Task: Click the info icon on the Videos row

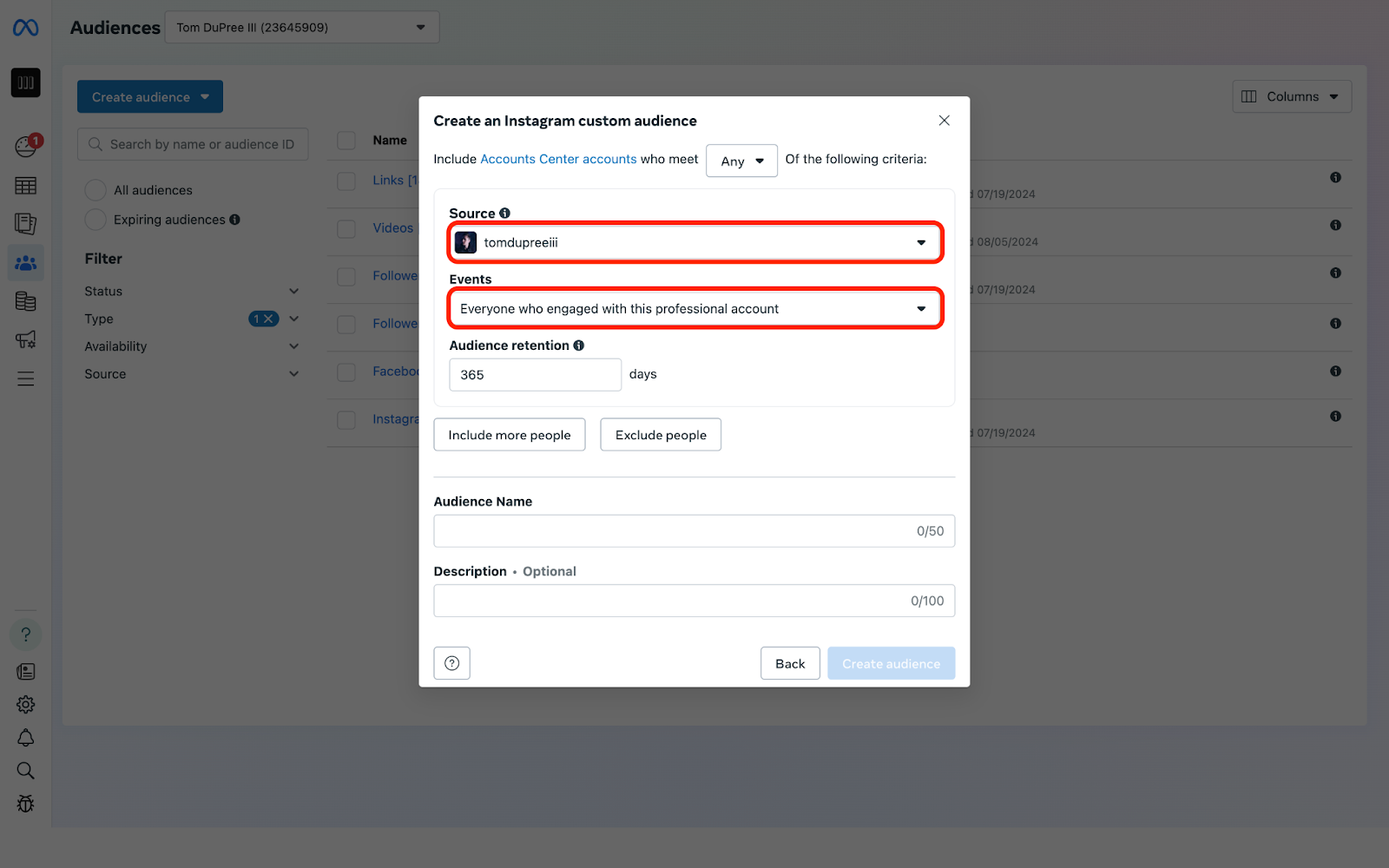Action: pyautogui.click(x=1335, y=225)
